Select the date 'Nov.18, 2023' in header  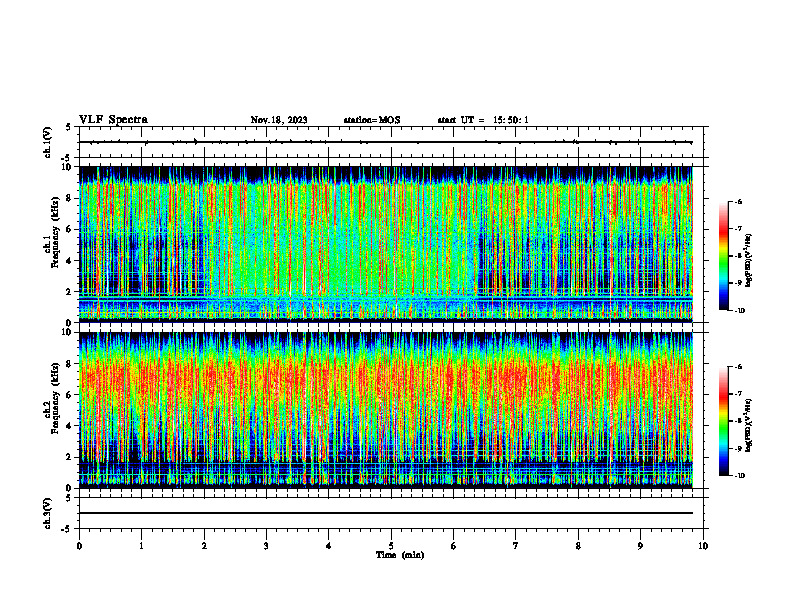tap(279, 120)
